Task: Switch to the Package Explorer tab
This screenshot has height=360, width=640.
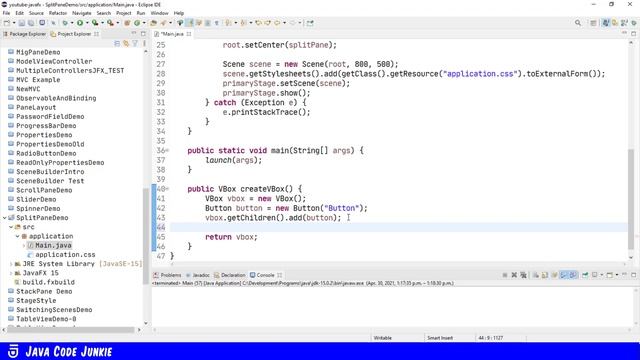Action: coord(24,34)
